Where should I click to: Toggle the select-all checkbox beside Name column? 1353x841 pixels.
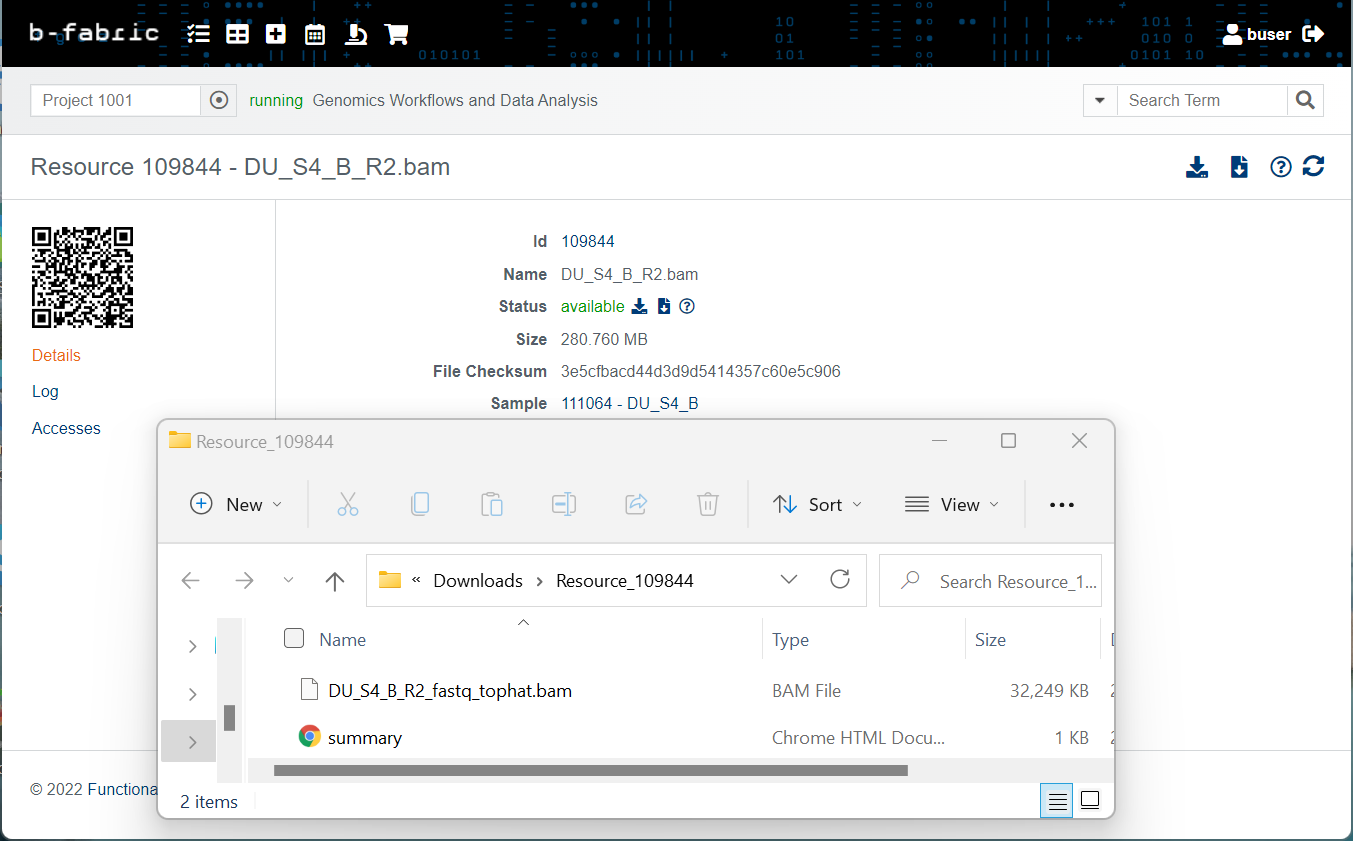[x=294, y=639]
